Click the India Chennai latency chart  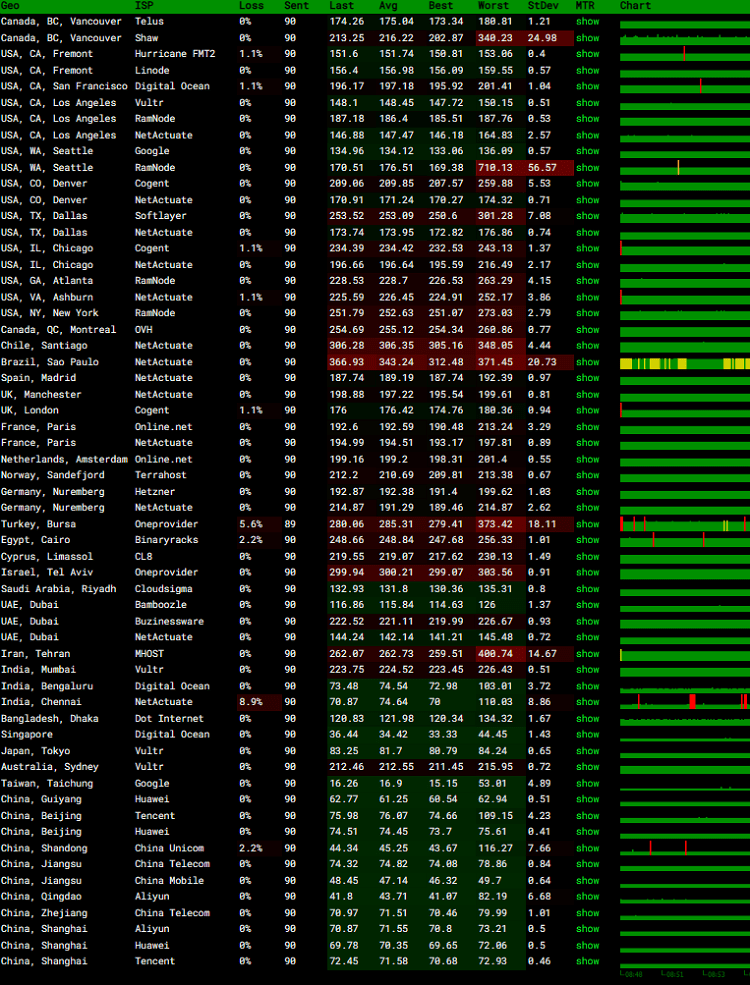pyautogui.click(x=685, y=702)
